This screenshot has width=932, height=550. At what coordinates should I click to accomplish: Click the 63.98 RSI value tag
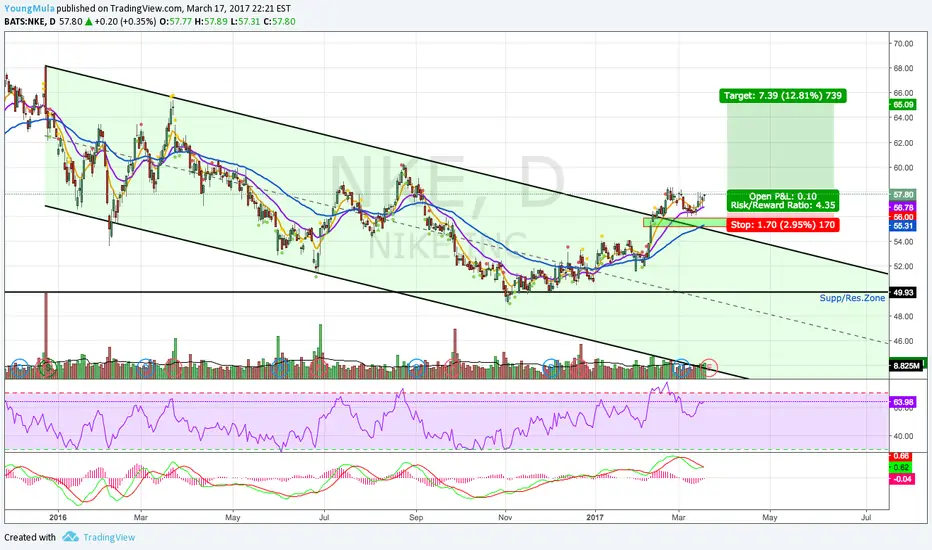click(x=902, y=403)
